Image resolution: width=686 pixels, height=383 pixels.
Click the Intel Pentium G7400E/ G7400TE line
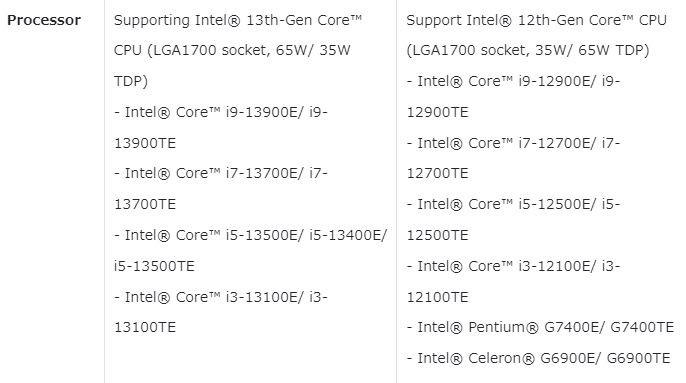pyautogui.click(x=540, y=327)
